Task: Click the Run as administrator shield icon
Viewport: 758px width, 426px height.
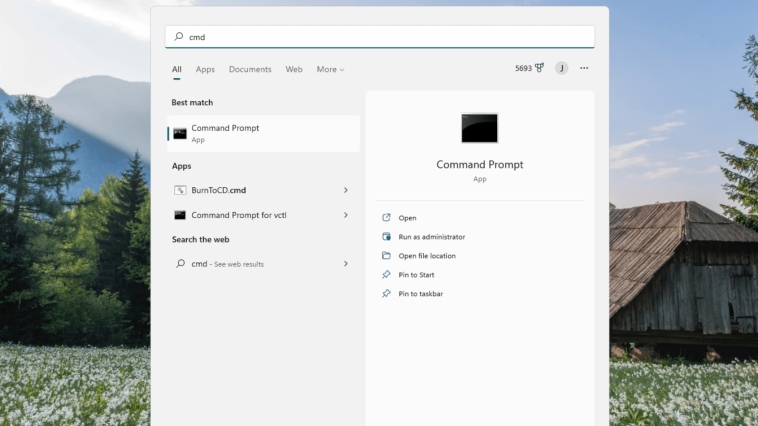Action: [386, 236]
